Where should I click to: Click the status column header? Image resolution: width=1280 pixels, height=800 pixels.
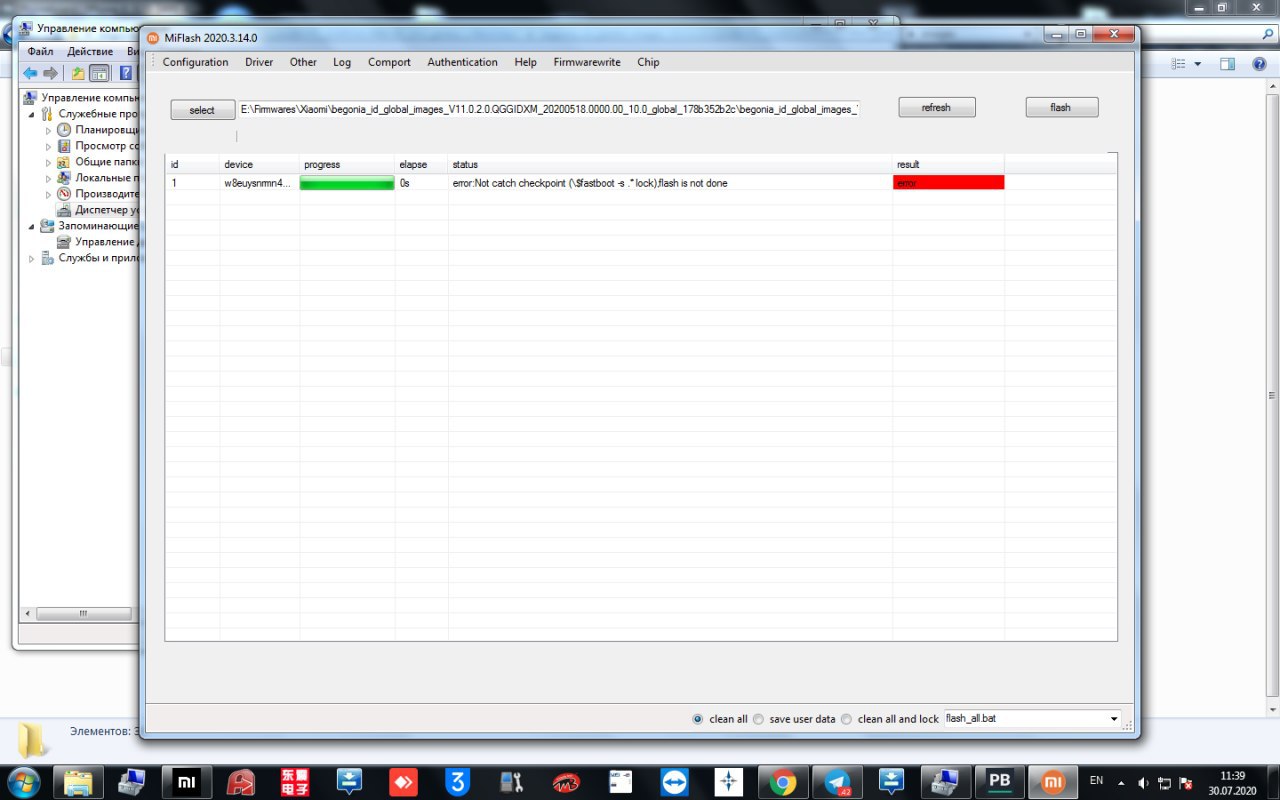(670, 164)
